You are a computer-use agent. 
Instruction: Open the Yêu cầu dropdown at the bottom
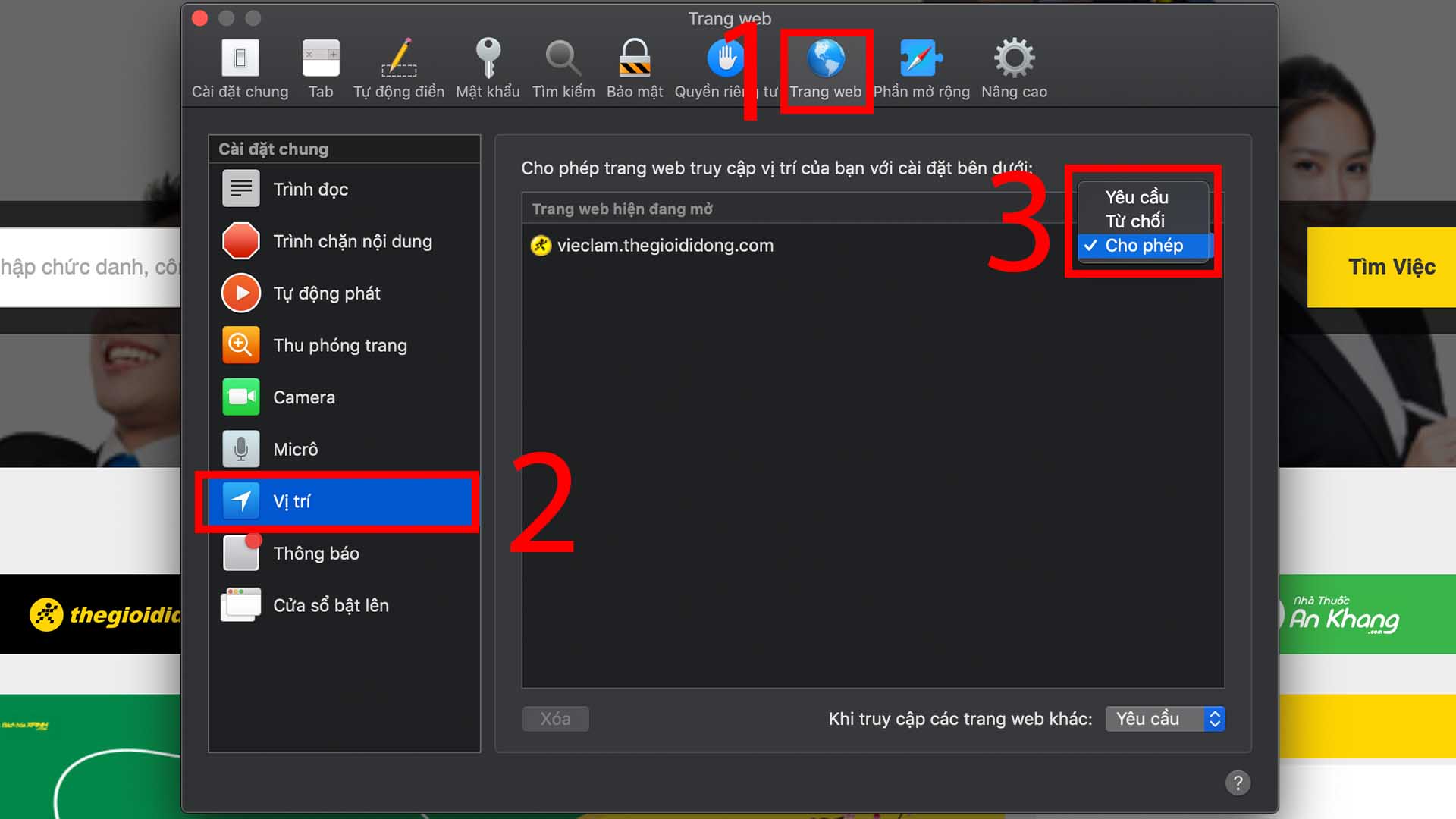pos(1165,719)
